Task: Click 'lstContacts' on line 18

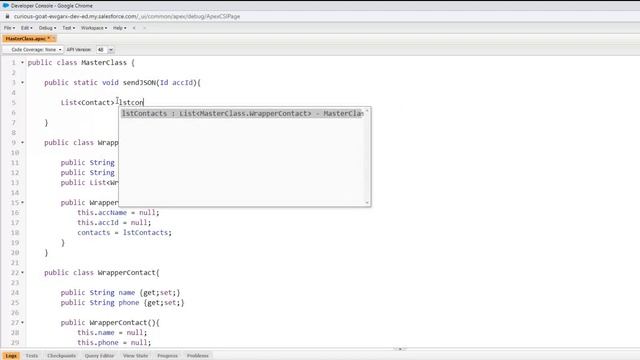Action: pos(145,233)
